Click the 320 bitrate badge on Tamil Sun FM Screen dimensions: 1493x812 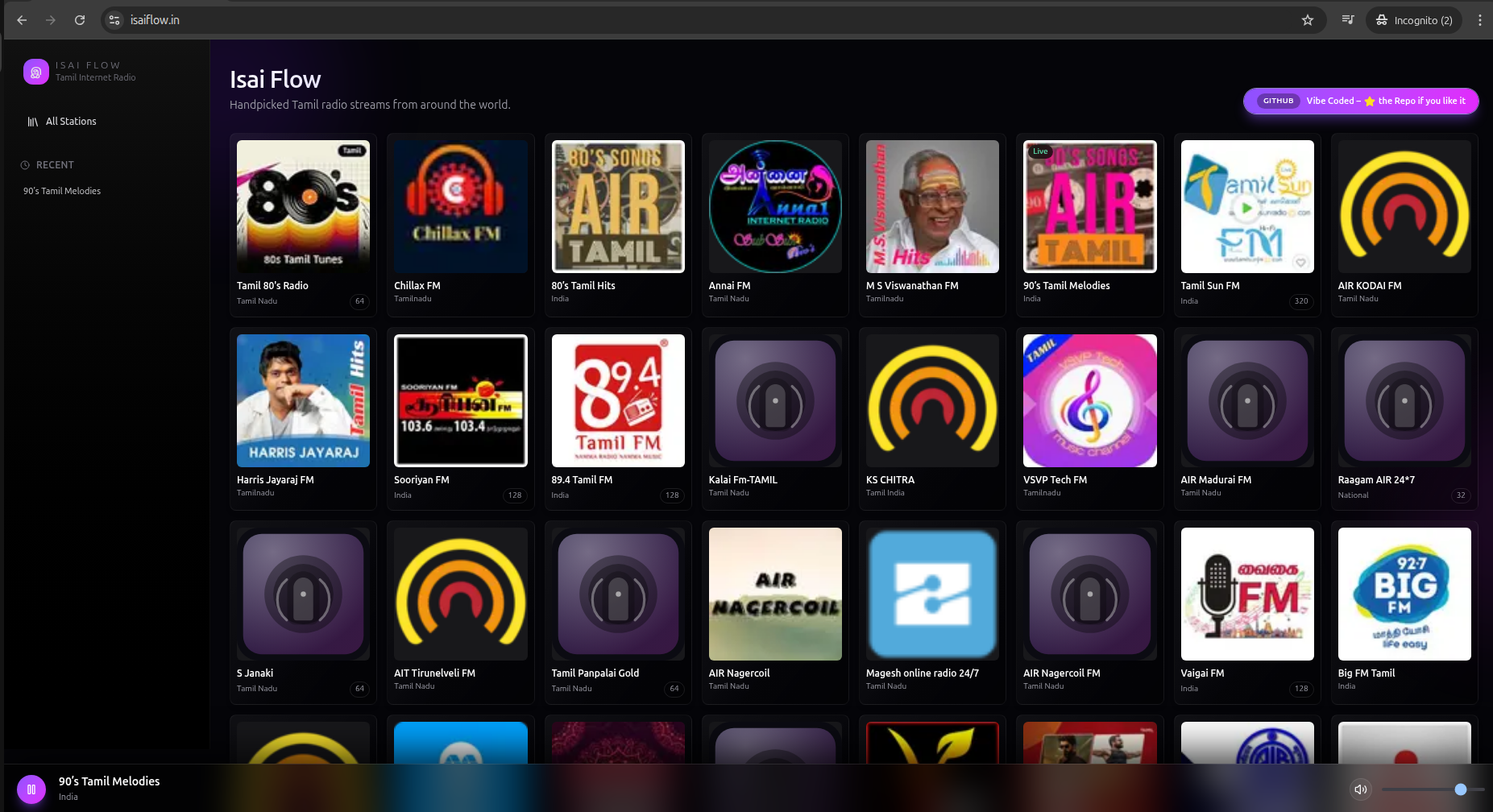pyautogui.click(x=1301, y=301)
